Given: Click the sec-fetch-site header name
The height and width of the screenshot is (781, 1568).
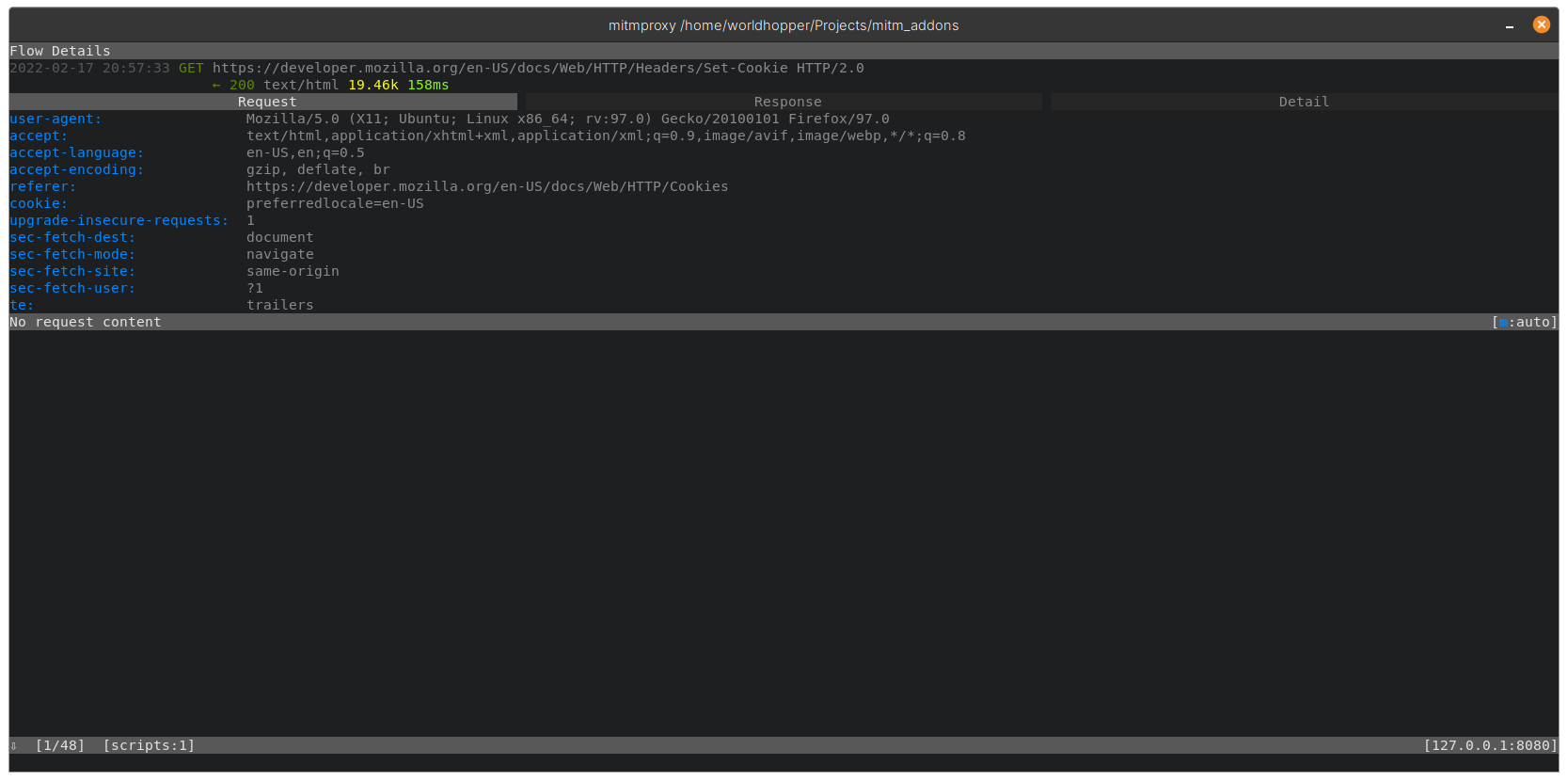Looking at the screenshot, I should tap(72, 271).
